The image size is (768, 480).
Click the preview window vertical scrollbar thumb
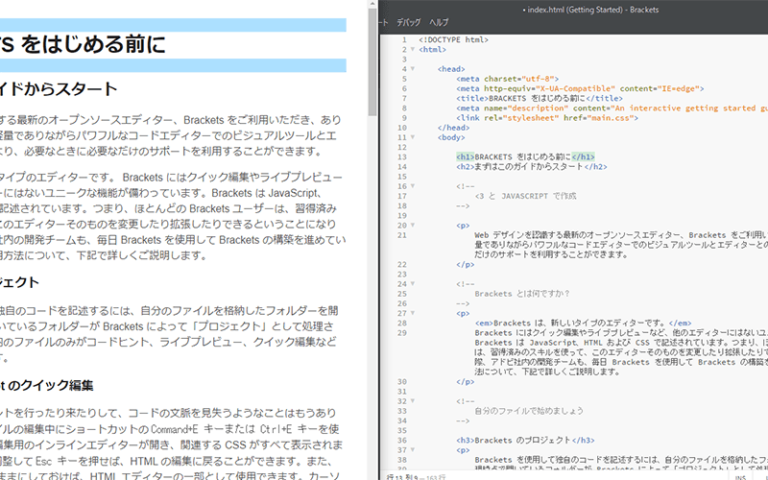pyautogui.click(x=373, y=62)
